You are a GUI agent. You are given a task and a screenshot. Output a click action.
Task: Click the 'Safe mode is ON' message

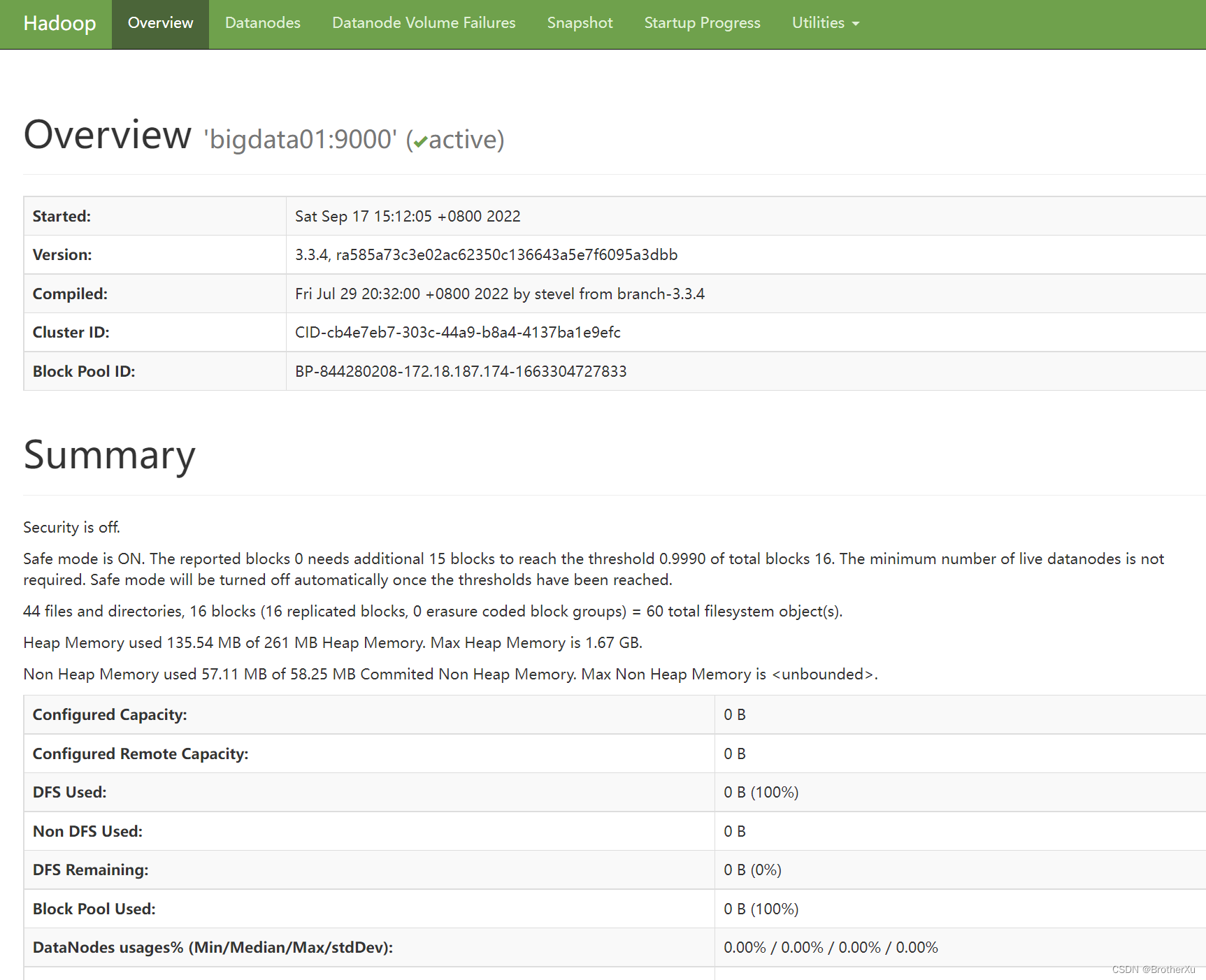(594, 569)
